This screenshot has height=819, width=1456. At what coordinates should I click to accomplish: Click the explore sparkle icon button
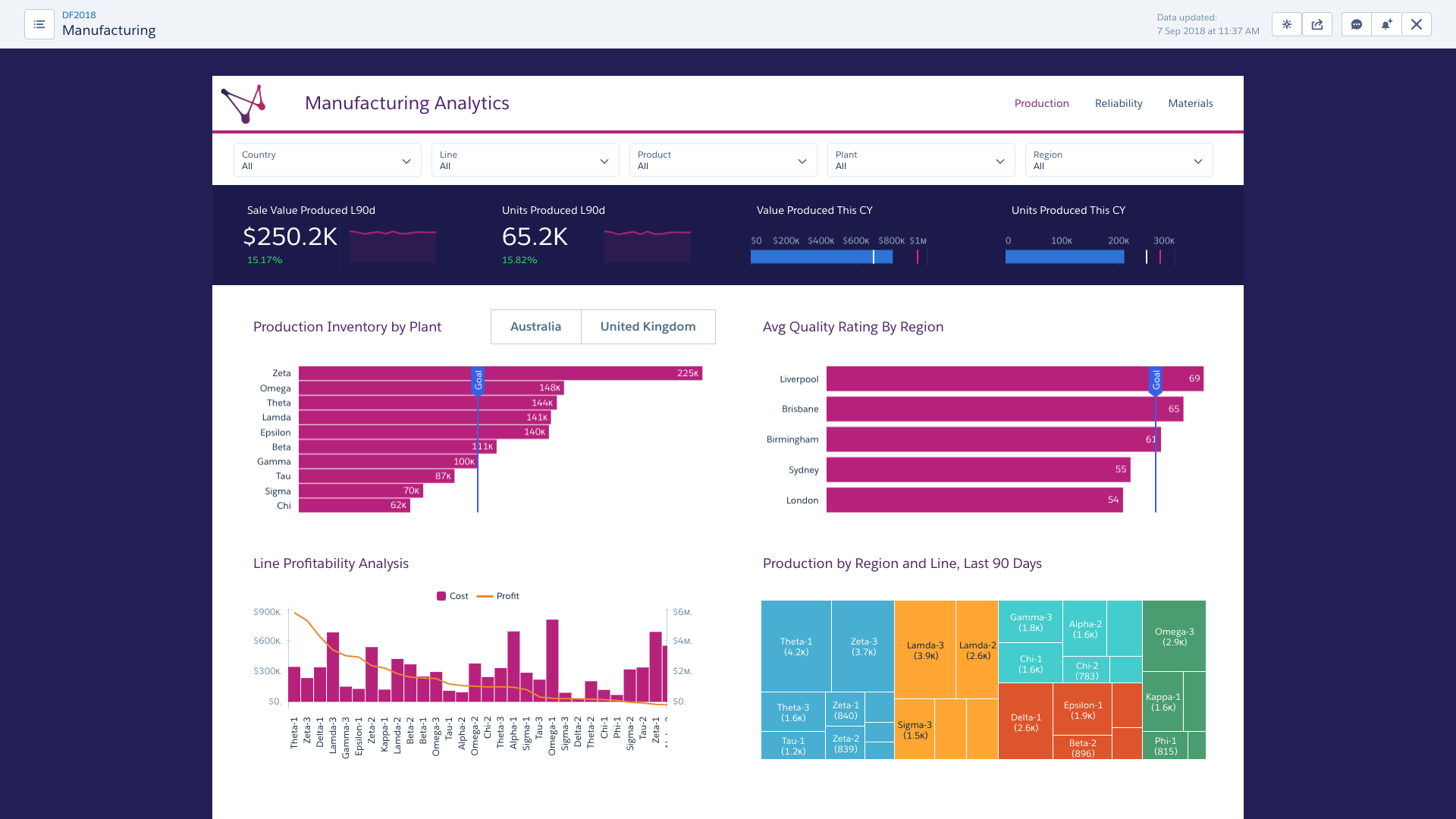coord(1287,24)
